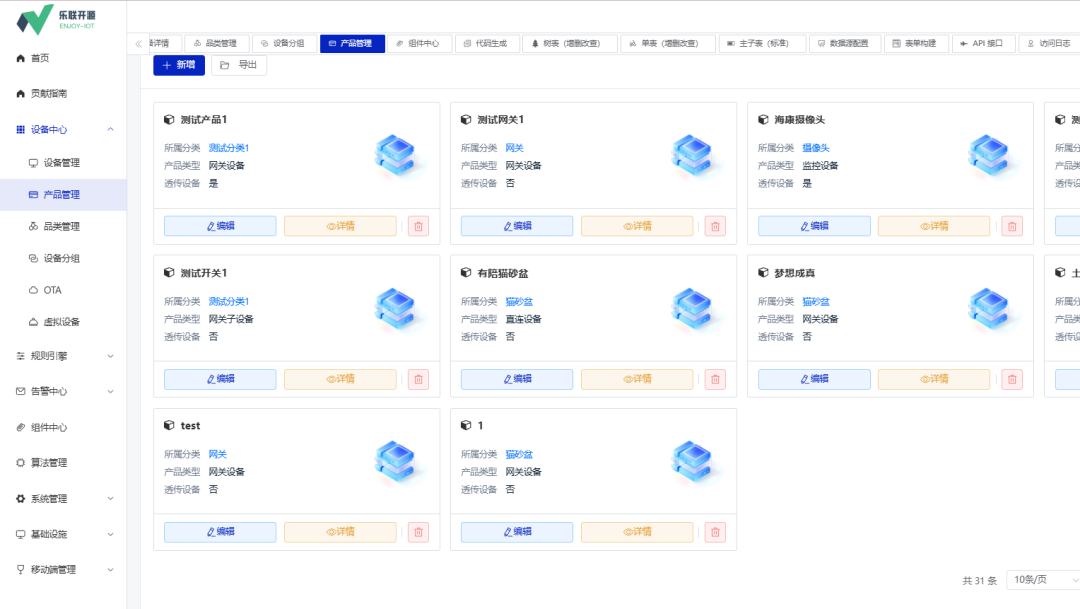
Task: Switch to the 代码生成 tab
Action: pyautogui.click(x=486, y=44)
